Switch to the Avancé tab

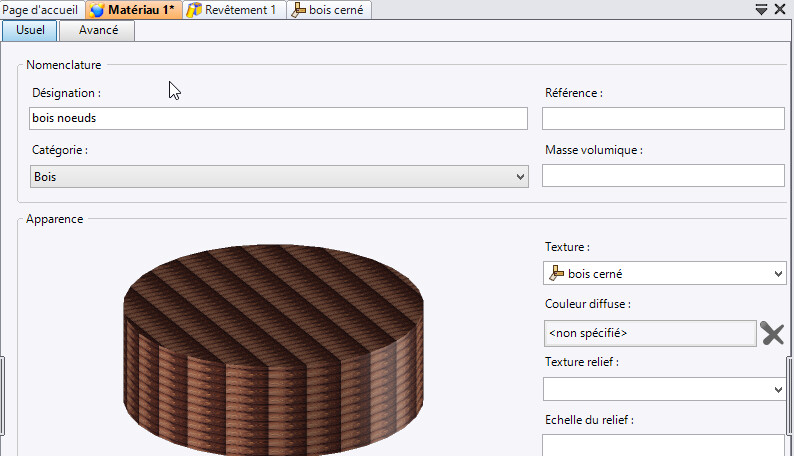98,30
